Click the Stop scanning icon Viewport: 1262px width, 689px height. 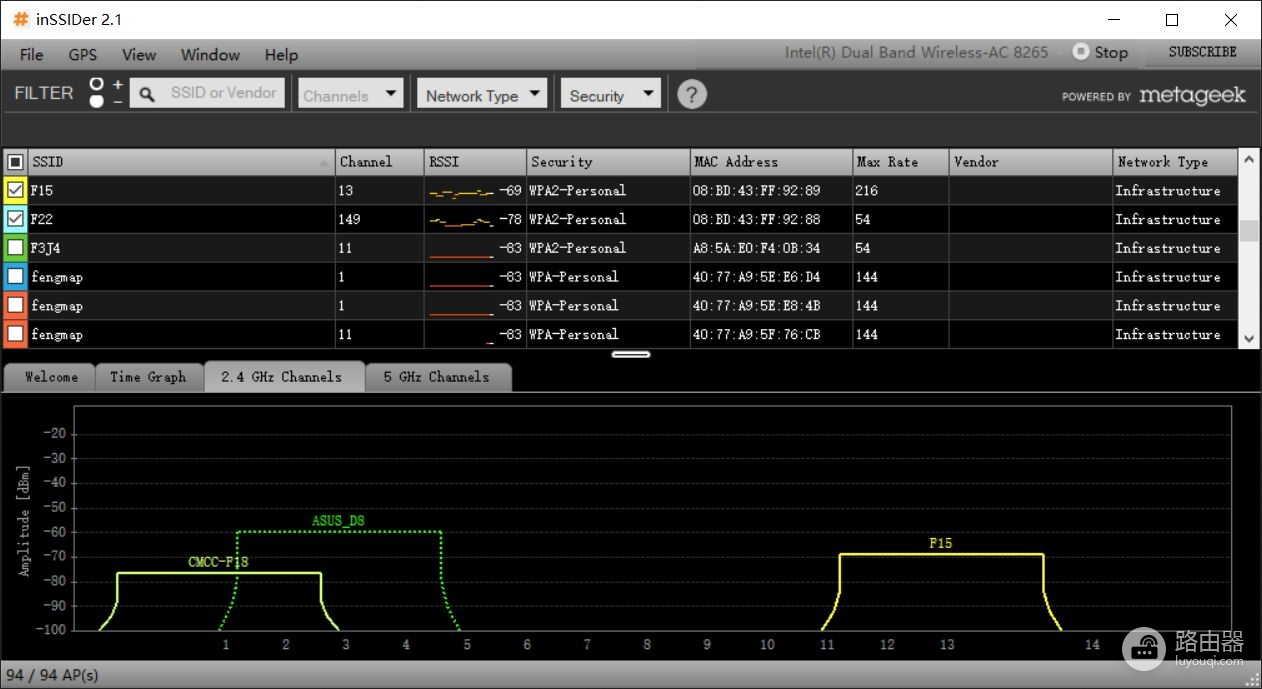(1081, 51)
